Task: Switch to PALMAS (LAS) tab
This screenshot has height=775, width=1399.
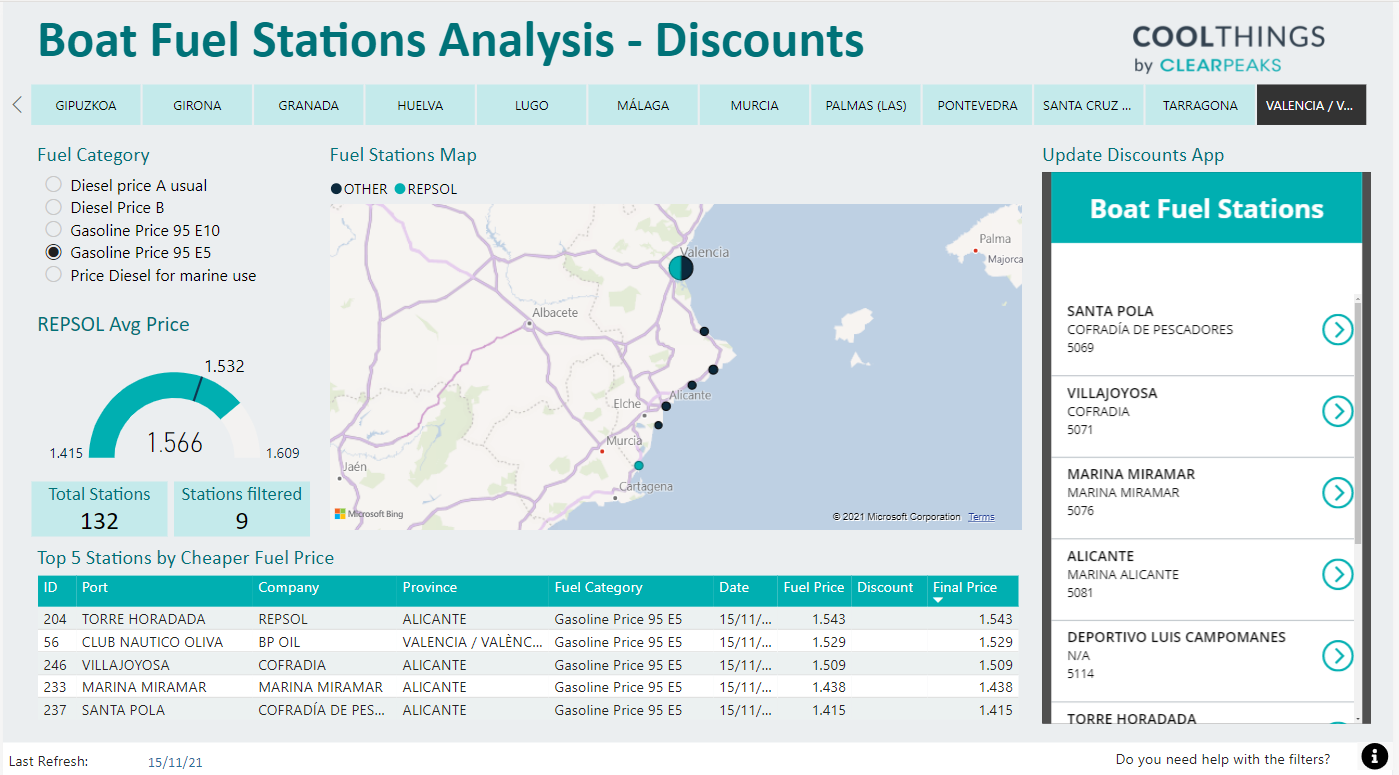Action: (866, 105)
